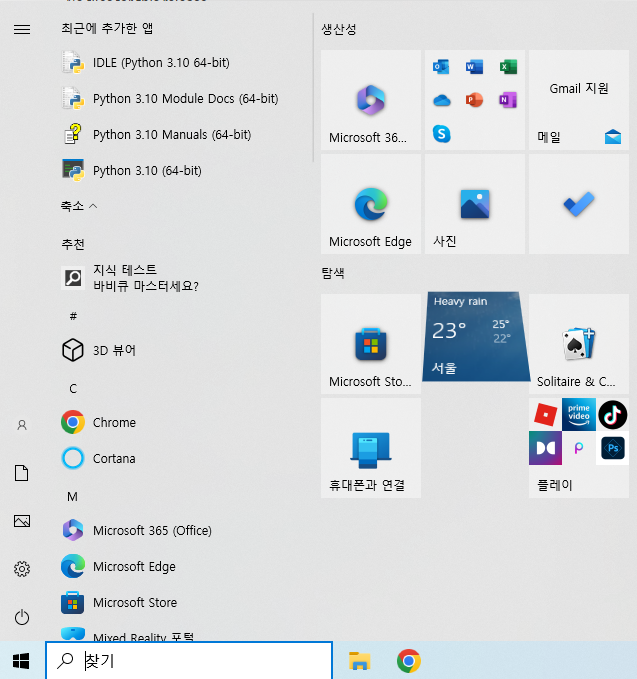Image resolution: width=637 pixels, height=679 pixels.
Task: Open the 휴대폰과 연결 tile
Action: click(371, 448)
